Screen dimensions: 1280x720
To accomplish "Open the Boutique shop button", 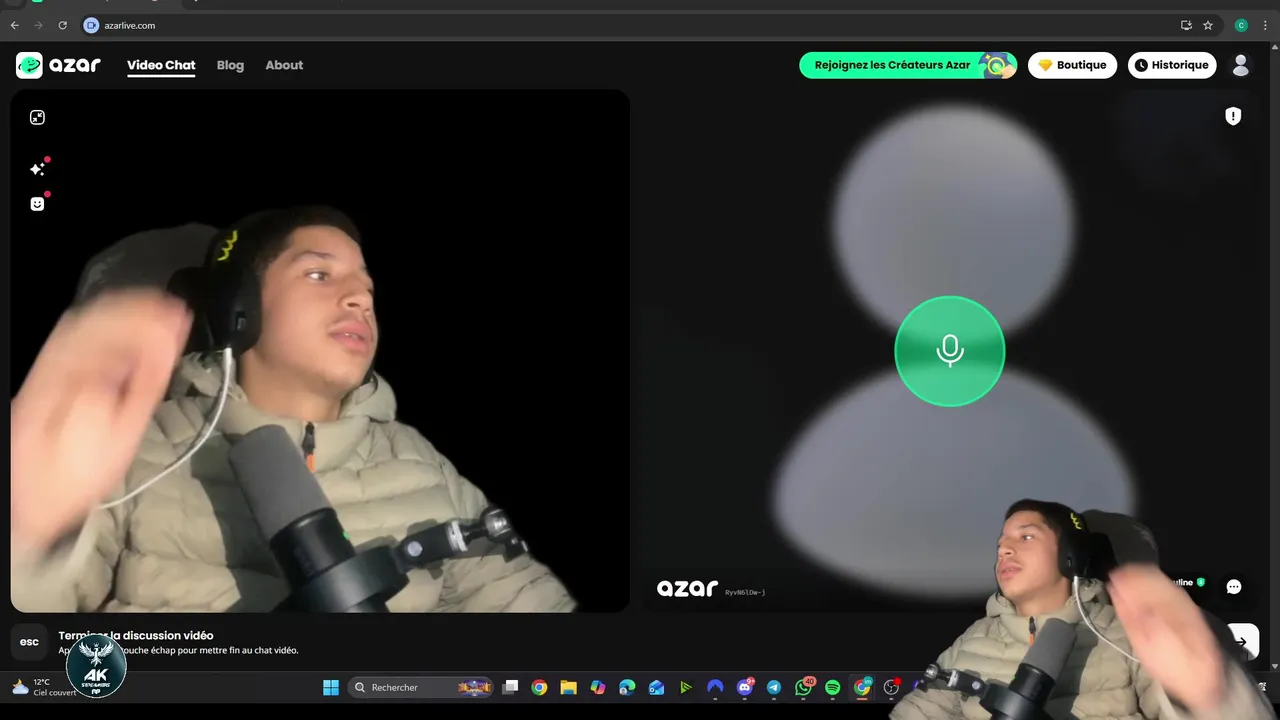I will coord(1072,65).
